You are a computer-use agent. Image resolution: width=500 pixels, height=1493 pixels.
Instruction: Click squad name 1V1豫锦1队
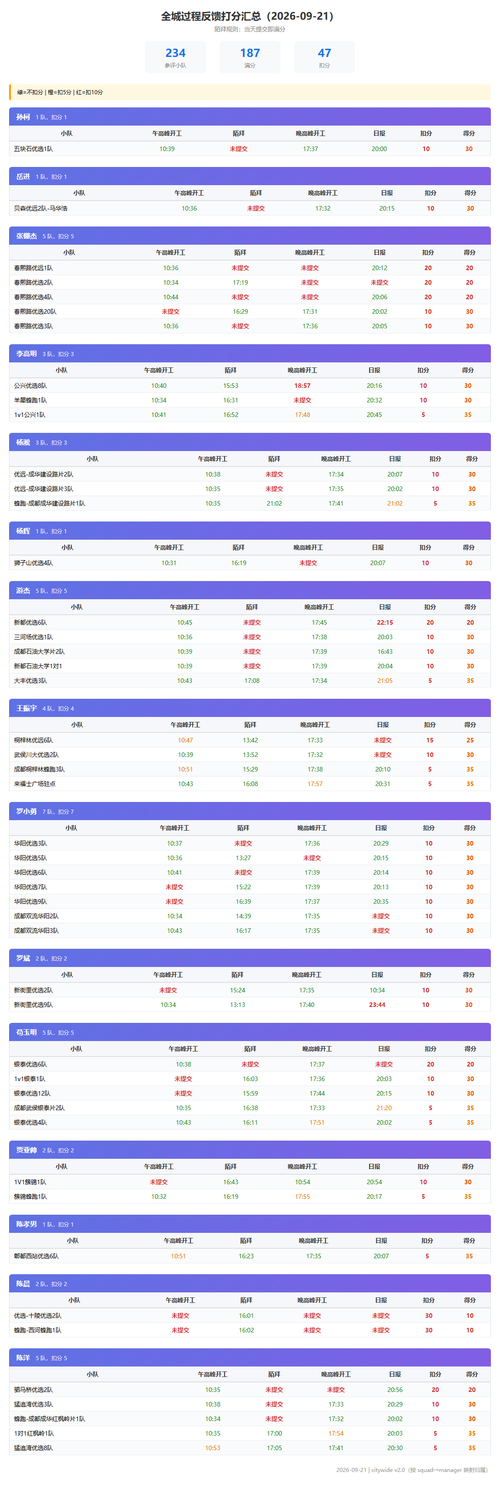click(x=31, y=1182)
